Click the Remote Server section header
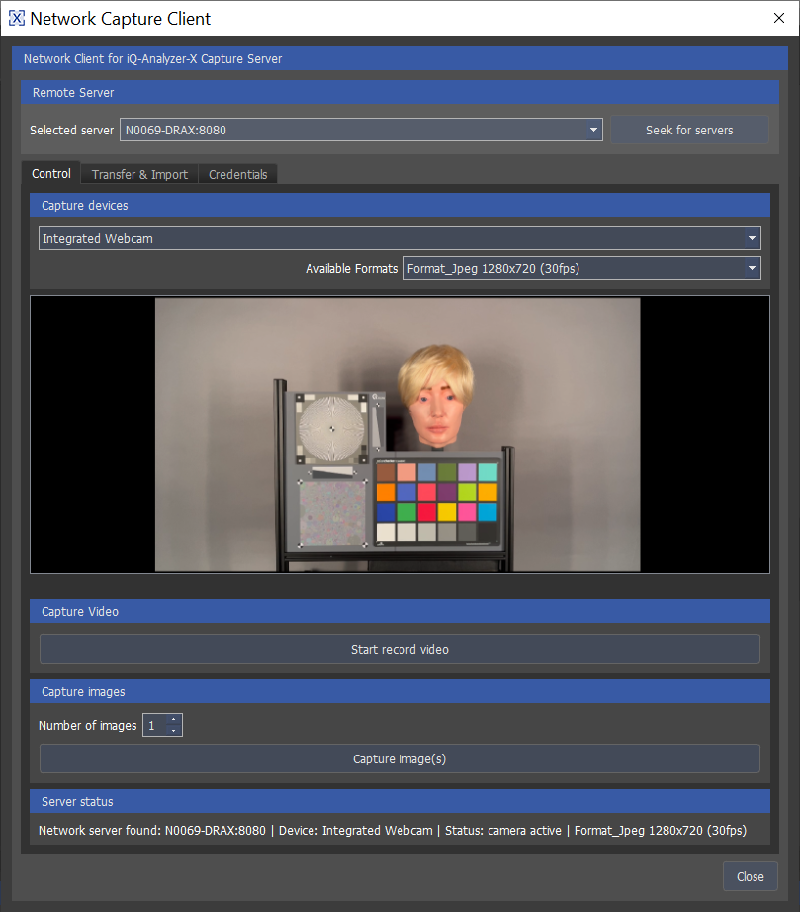 [x=400, y=92]
